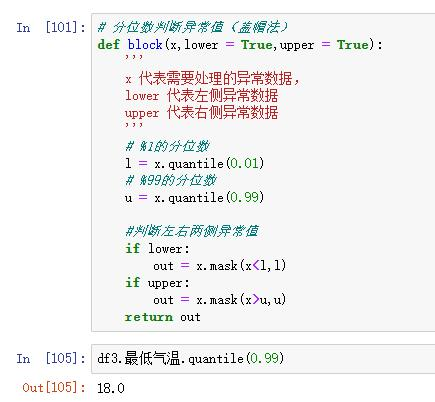Click the docstring line lower 代表左侧异常数据
The image size is (435, 402).
tap(202, 95)
